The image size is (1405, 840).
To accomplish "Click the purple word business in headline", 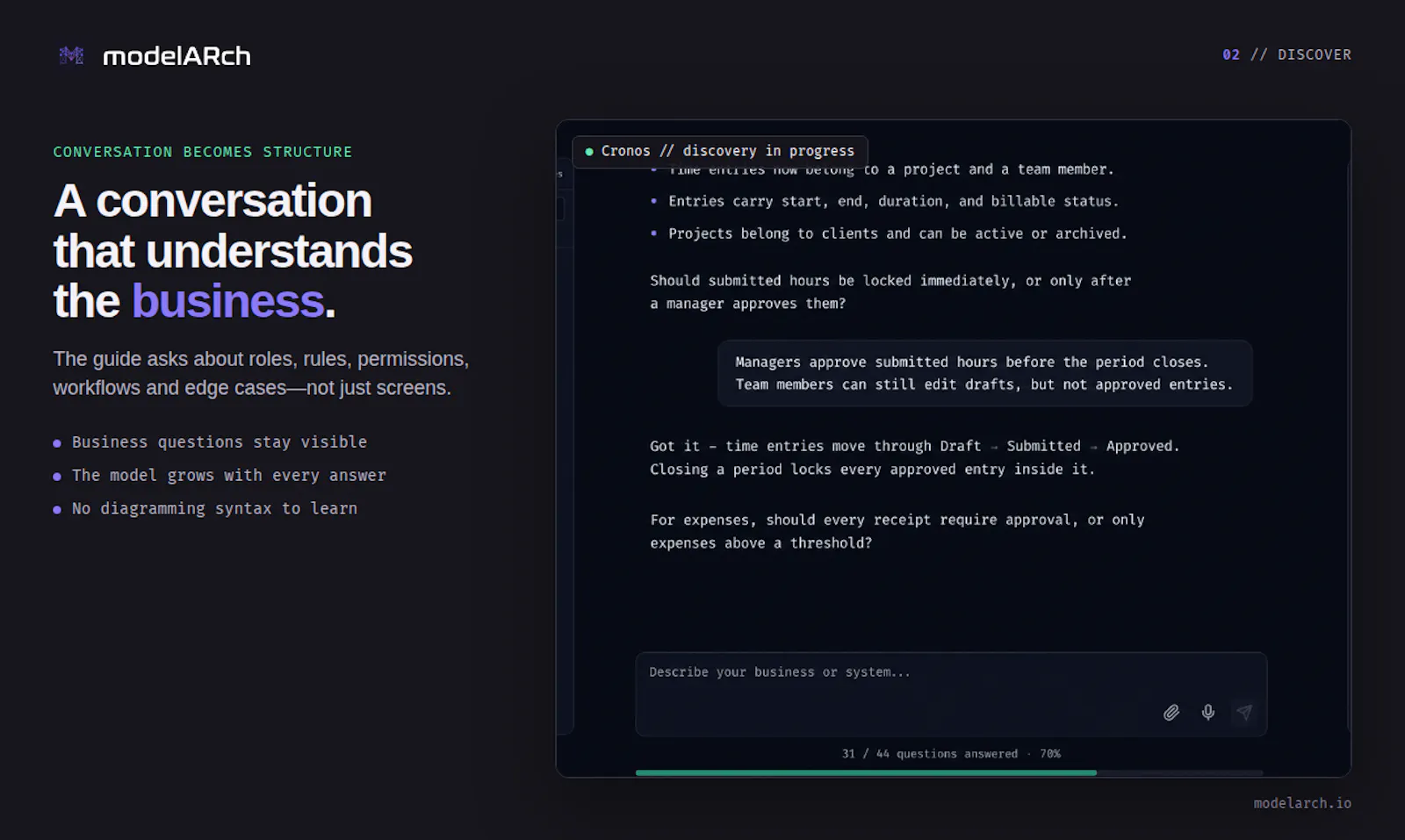I will click(x=228, y=301).
